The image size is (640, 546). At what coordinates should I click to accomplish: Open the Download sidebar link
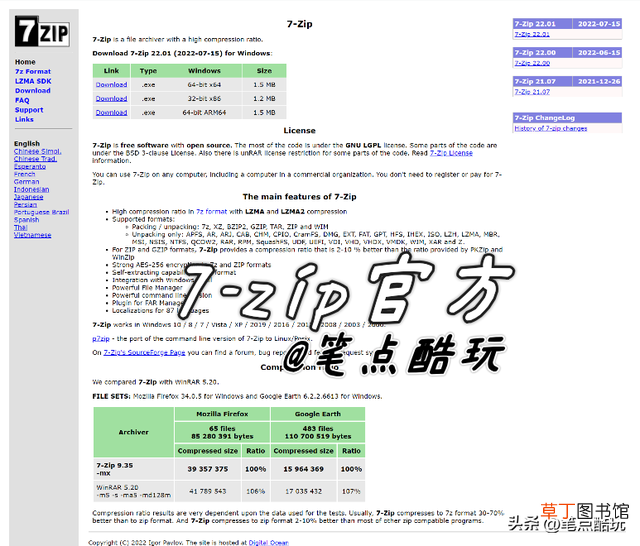coord(33,91)
